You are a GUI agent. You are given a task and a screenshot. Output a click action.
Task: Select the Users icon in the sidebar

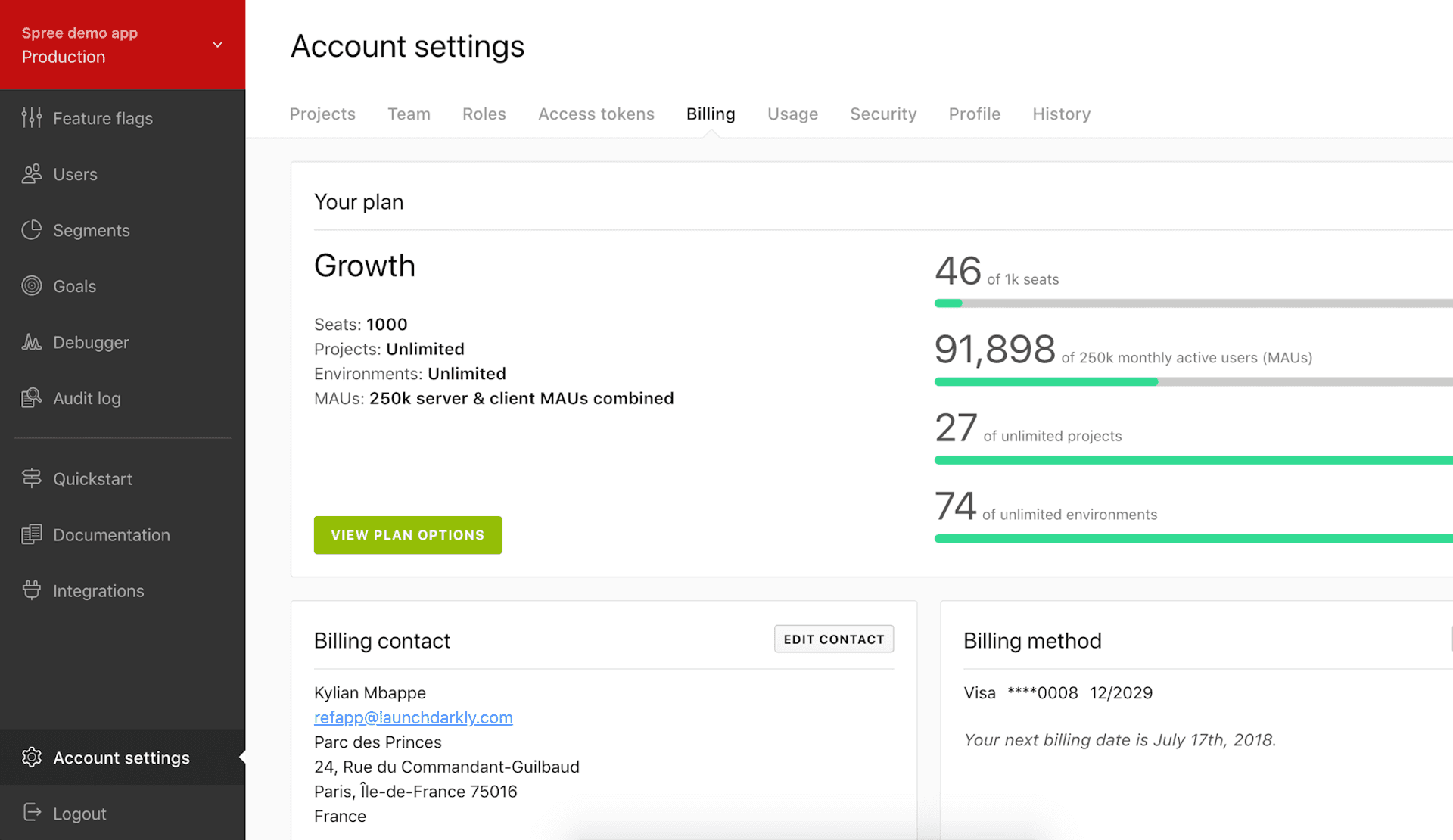point(32,174)
